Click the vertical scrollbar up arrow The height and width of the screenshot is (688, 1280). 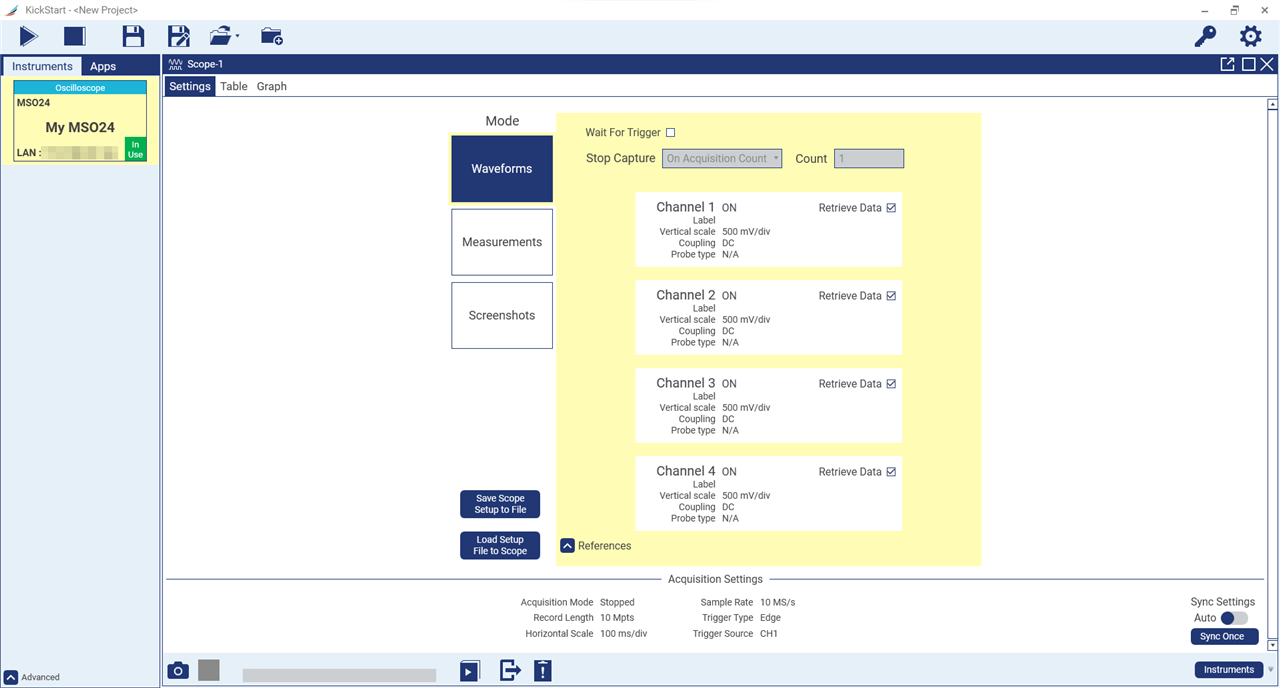coord(1273,104)
